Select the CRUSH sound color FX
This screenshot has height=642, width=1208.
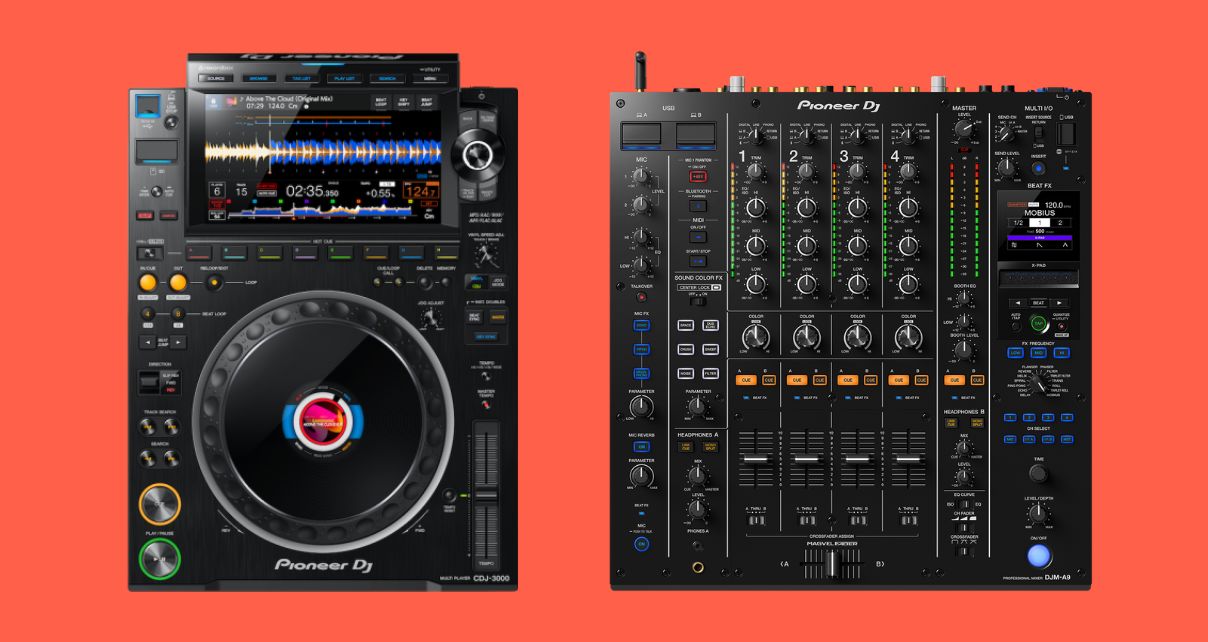click(x=686, y=349)
